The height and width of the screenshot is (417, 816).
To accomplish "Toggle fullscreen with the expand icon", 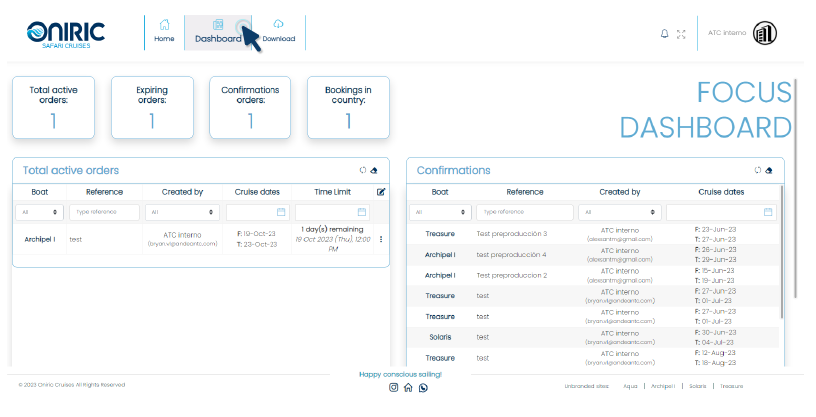I will coord(681,33).
